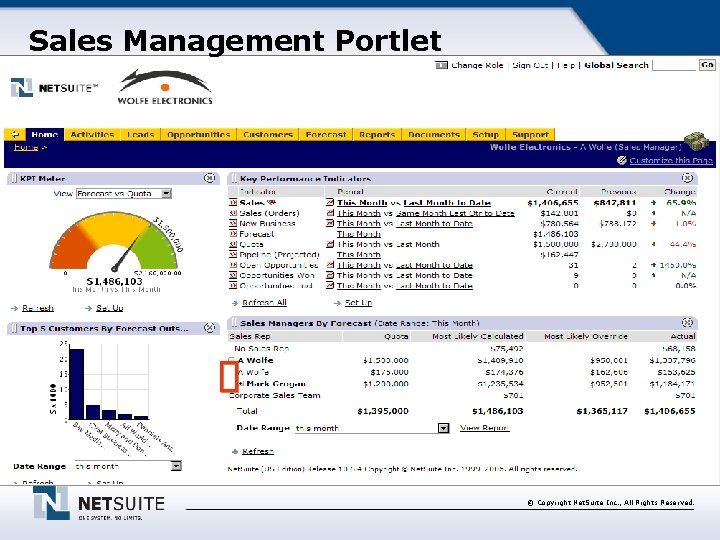Click the Sales Managers By Forecast drag handle
The width and height of the screenshot is (720, 540).
point(234,322)
